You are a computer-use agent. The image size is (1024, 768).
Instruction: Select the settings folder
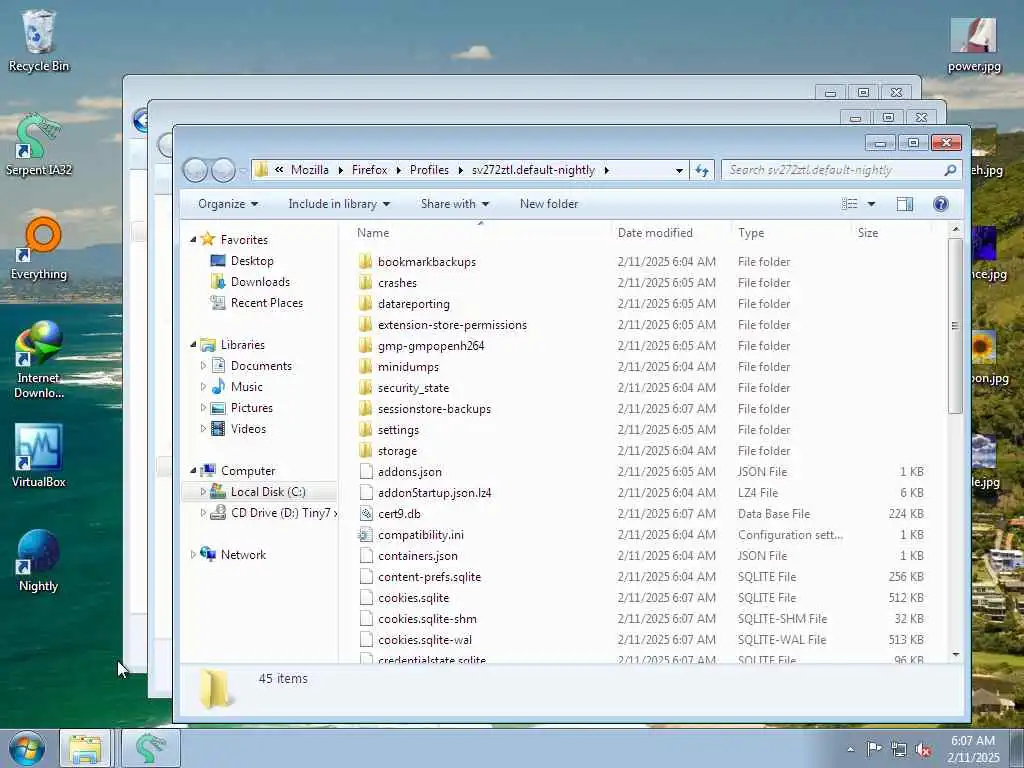pos(398,430)
